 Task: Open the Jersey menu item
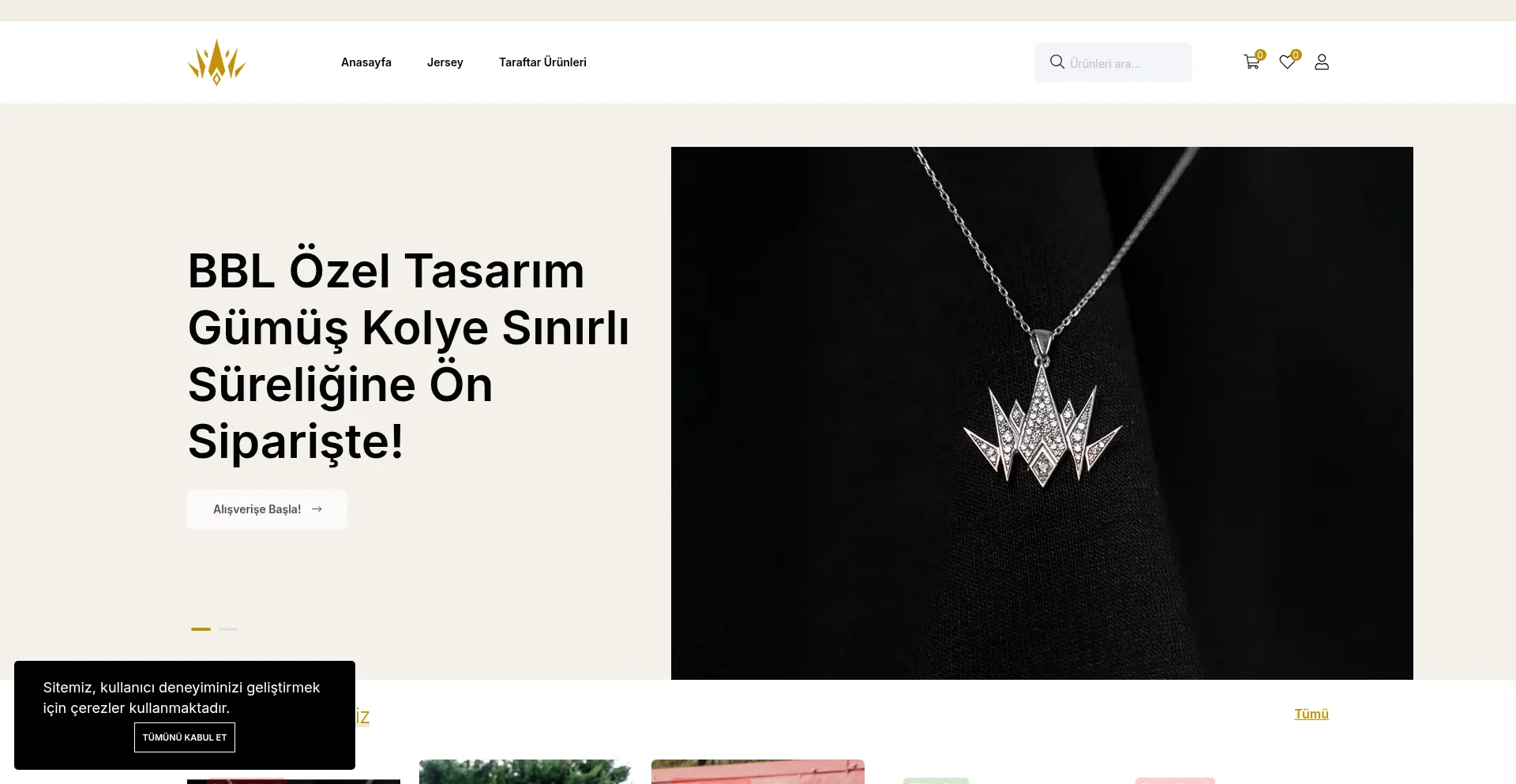(x=445, y=62)
